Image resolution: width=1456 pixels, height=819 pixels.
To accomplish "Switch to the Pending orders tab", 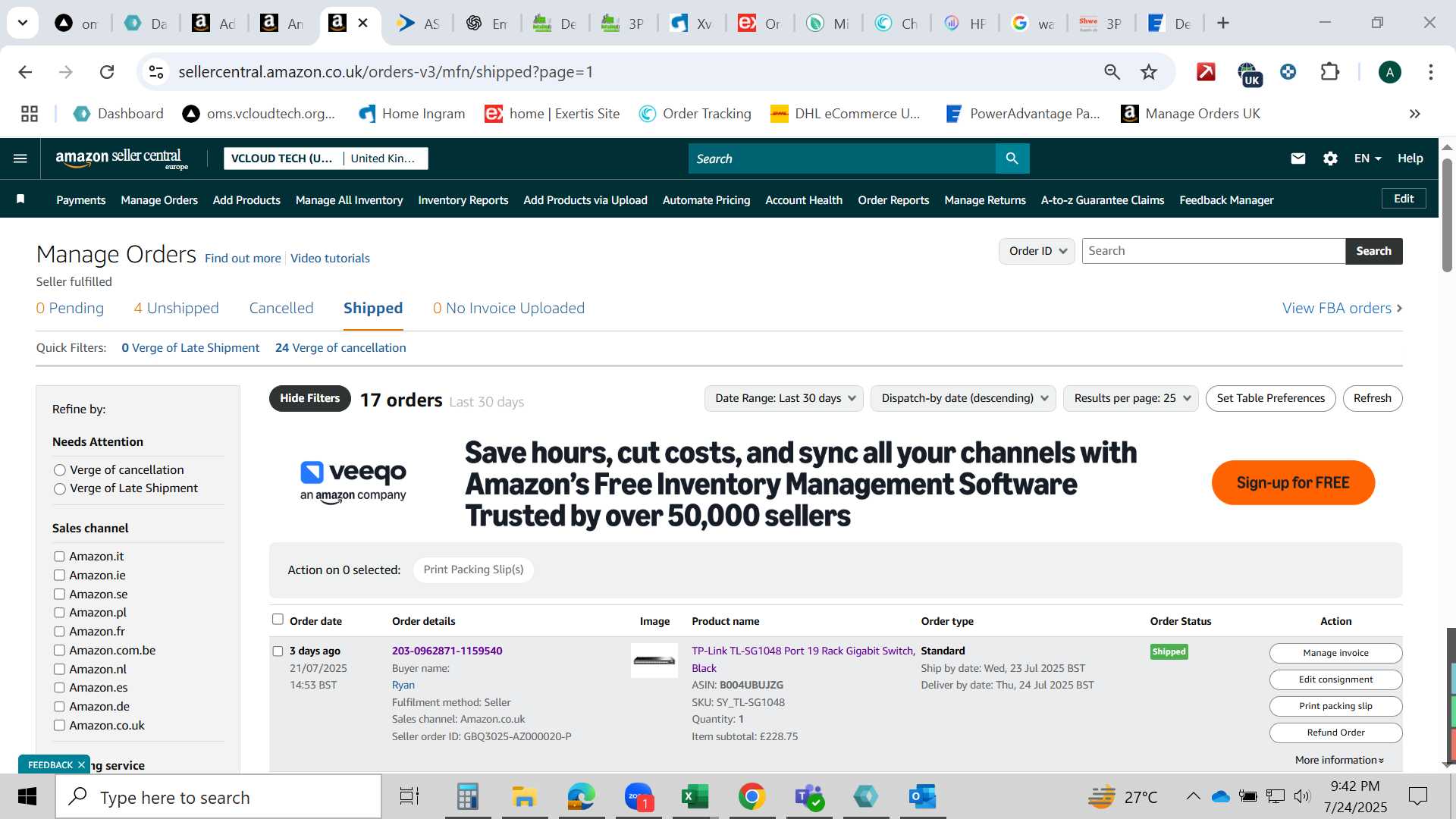I will tap(70, 308).
